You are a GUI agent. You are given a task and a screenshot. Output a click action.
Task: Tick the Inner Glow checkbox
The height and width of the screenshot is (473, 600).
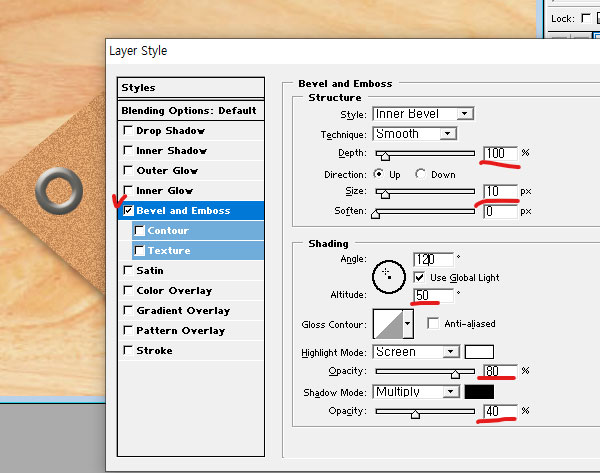tap(128, 190)
